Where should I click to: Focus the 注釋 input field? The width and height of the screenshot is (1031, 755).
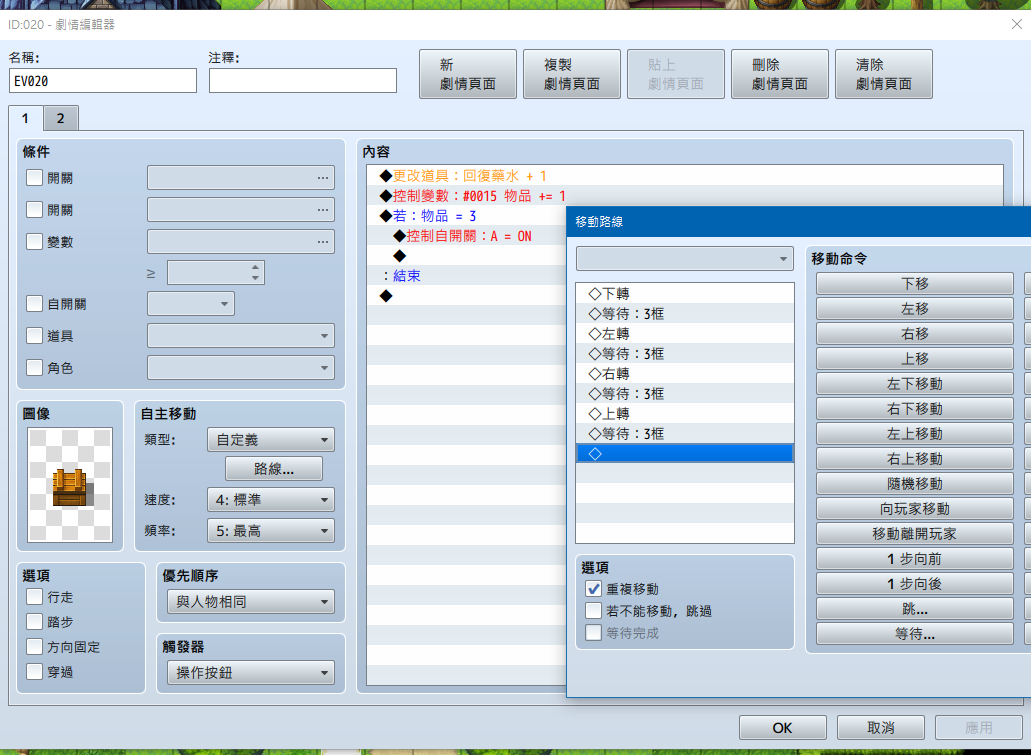(302, 81)
